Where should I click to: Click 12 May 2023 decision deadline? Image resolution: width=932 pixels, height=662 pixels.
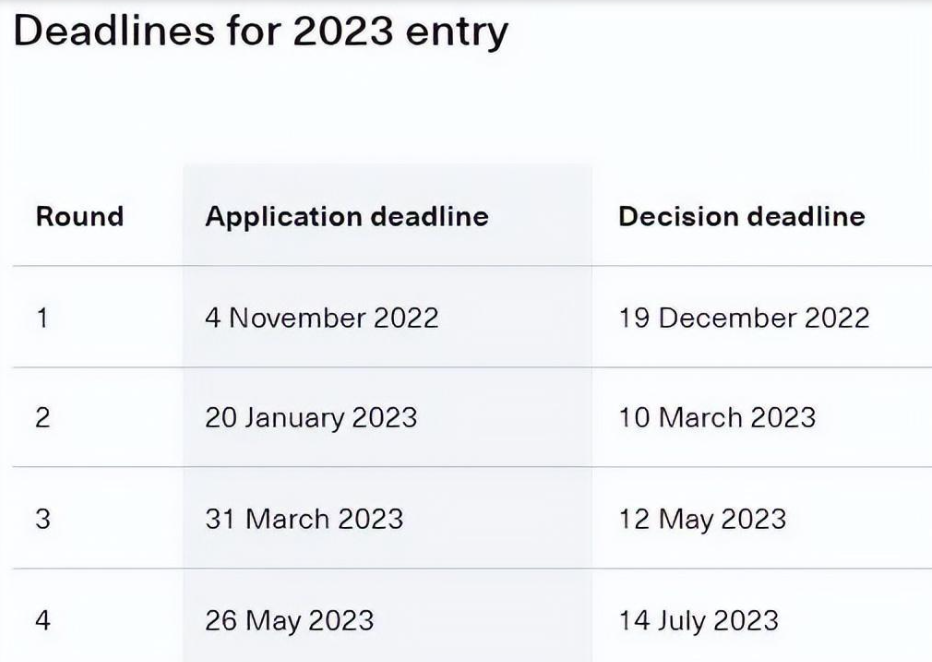click(702, 519)
